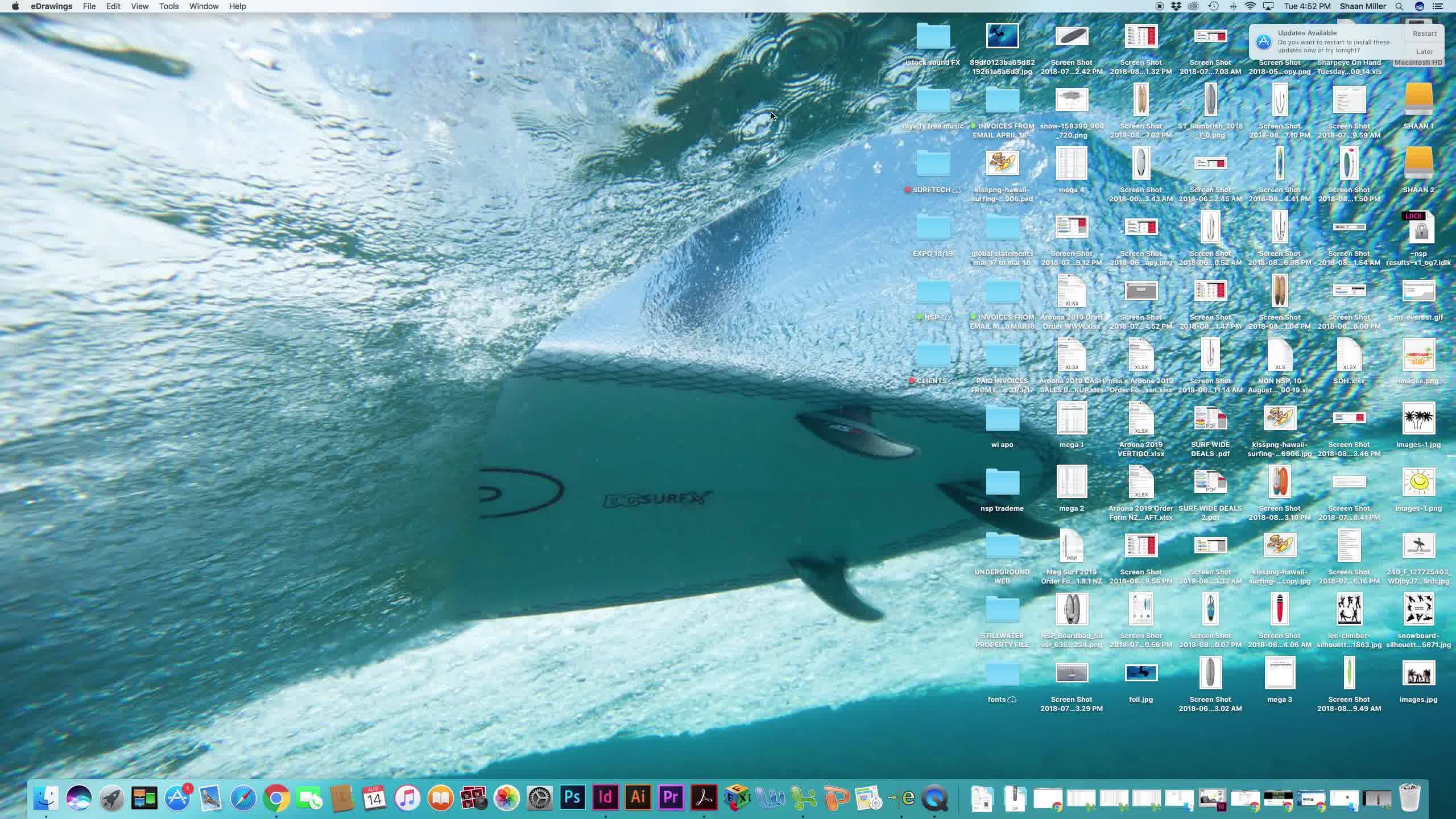The height and width of the screenshot is (819, 1456).
Task: Open iTunes in the Dock
Action: pyautogui.click(x=407, y=798)
